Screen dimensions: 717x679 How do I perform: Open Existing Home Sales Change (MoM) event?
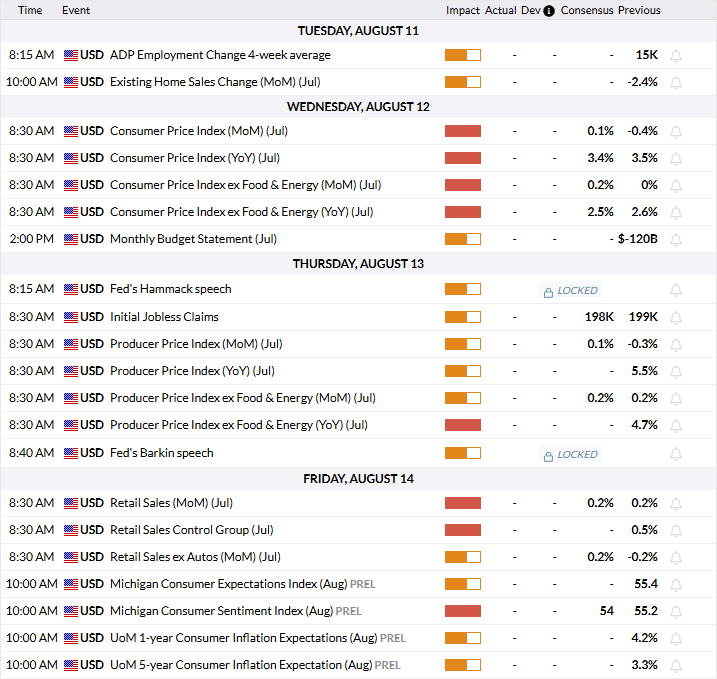[215, 82]
